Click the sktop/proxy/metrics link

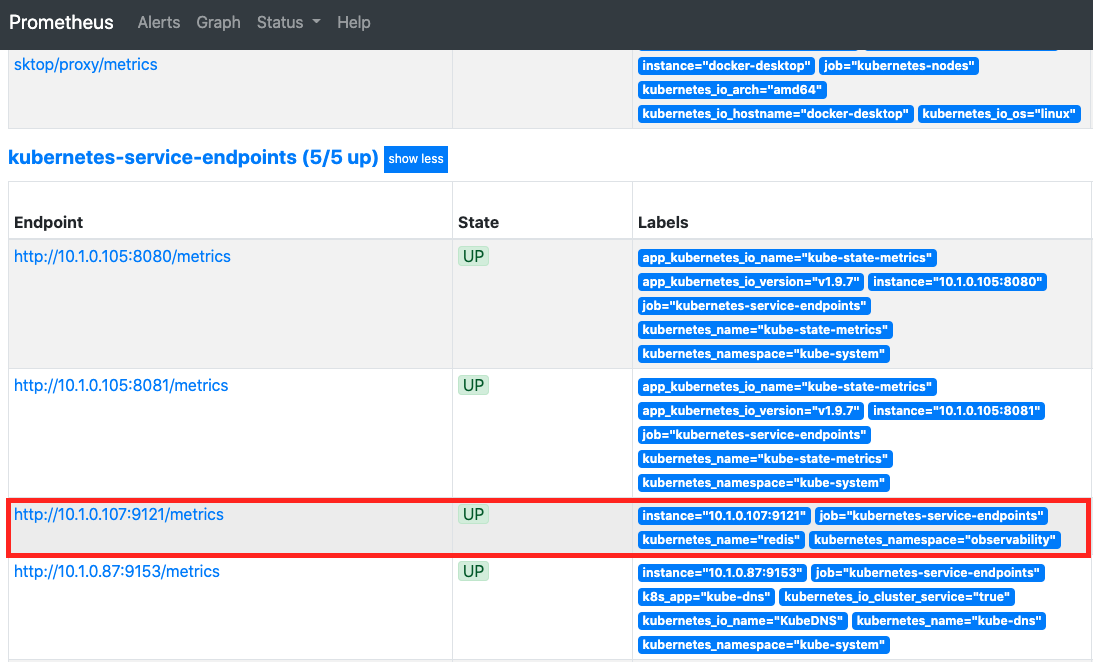(86, 64)
